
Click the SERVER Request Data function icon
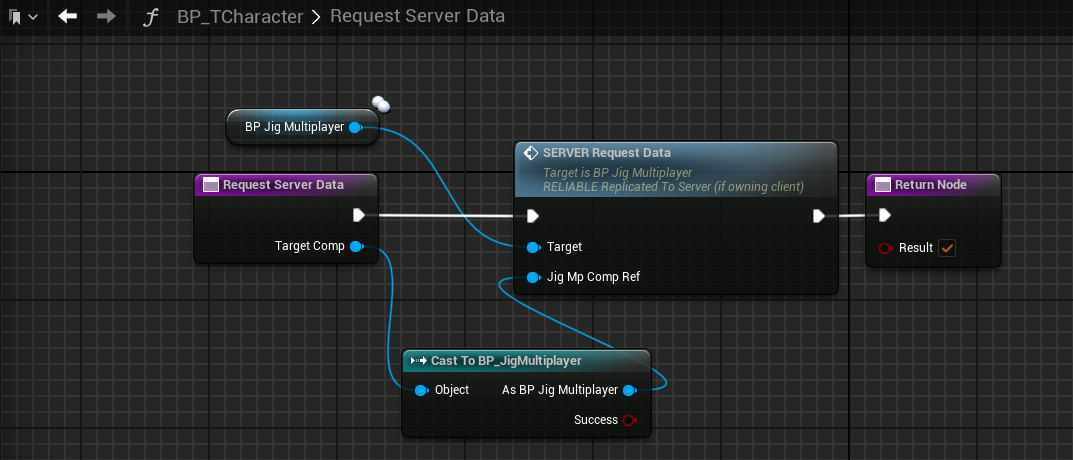click(x=530, y=153)
